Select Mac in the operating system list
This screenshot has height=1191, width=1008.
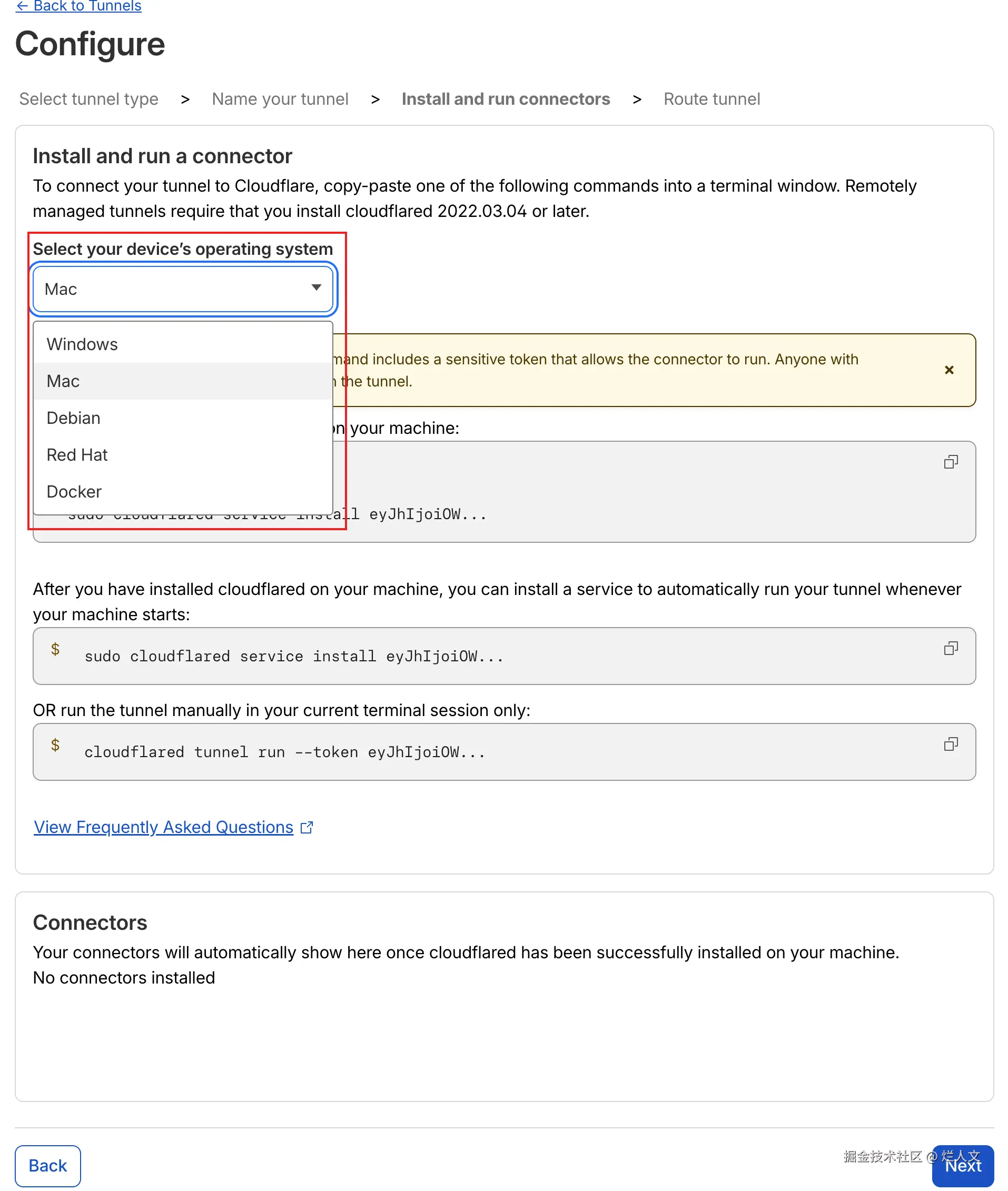click(x=63, y=381)
